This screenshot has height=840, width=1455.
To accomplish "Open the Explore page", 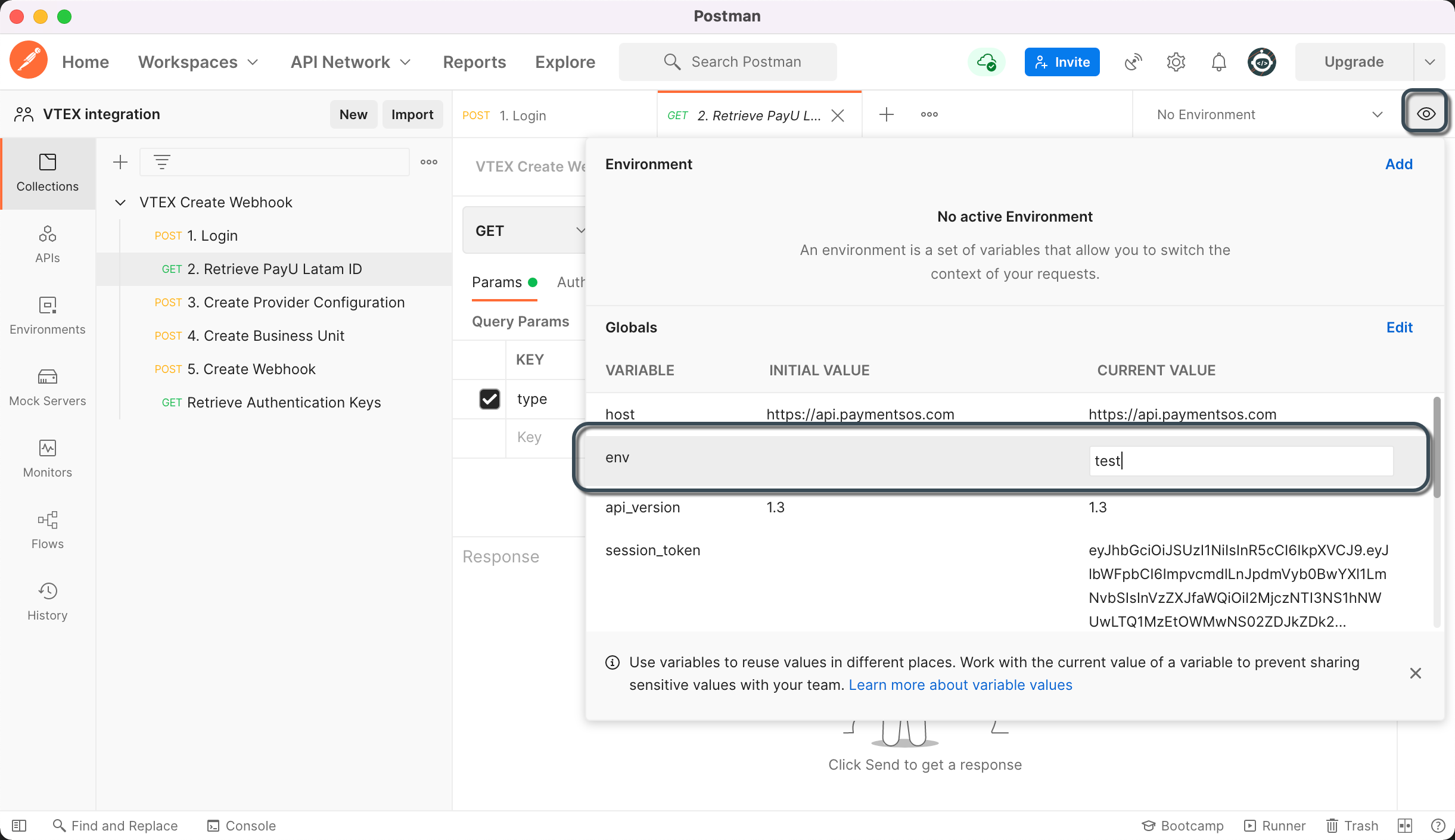I will tap(565, 62).
